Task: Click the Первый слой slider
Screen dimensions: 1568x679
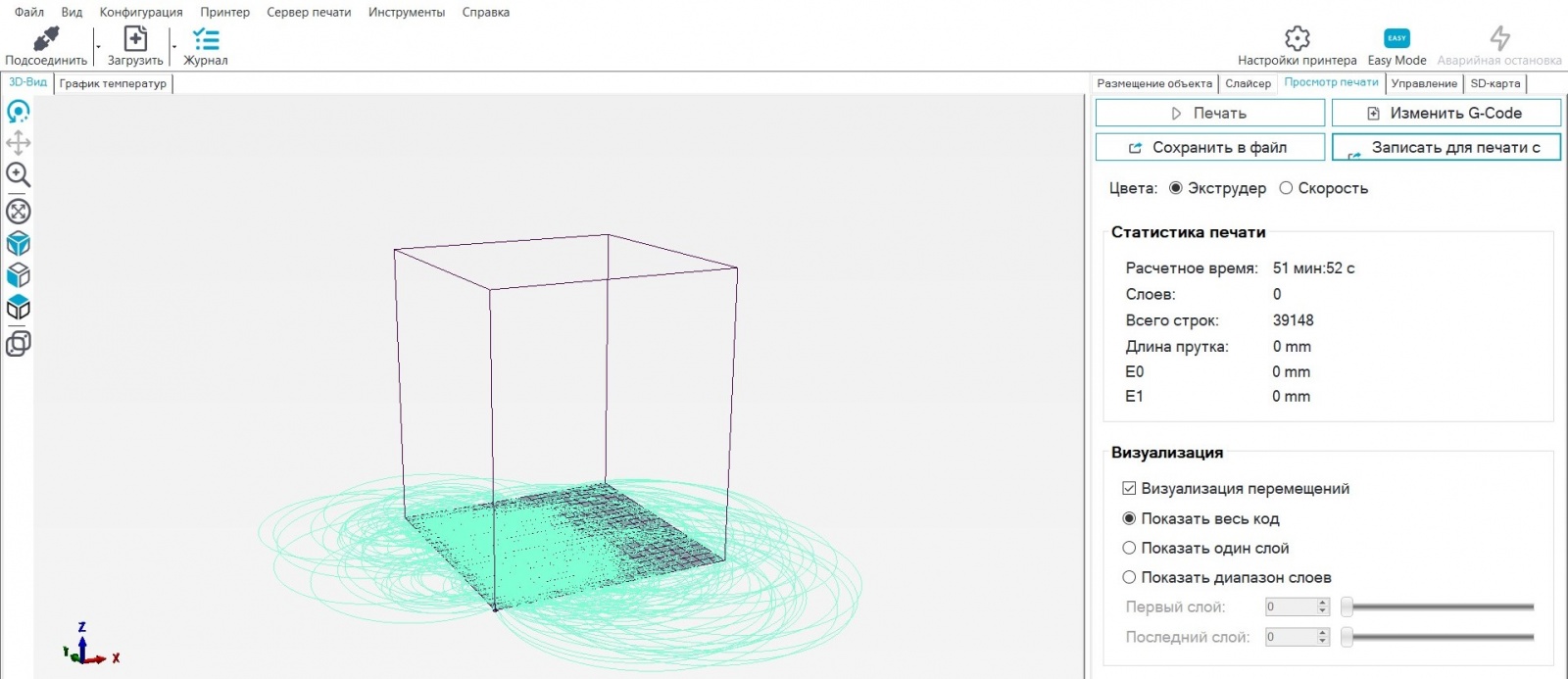Action: pyautogui.click(x=1438, y=607)
